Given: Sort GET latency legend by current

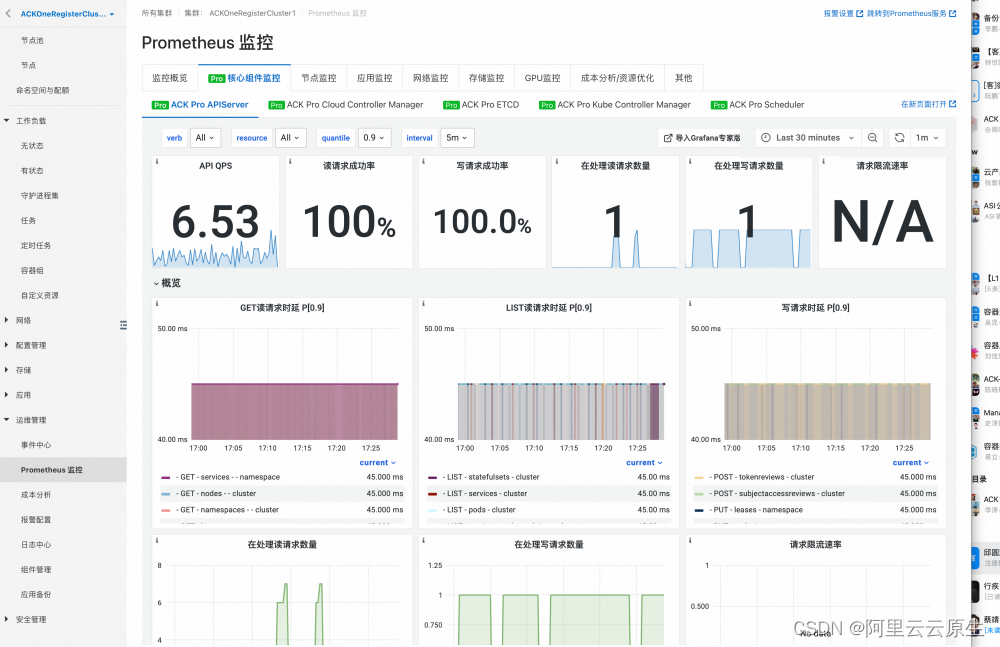Looking at the screenshot, I should tap(378, 463).
